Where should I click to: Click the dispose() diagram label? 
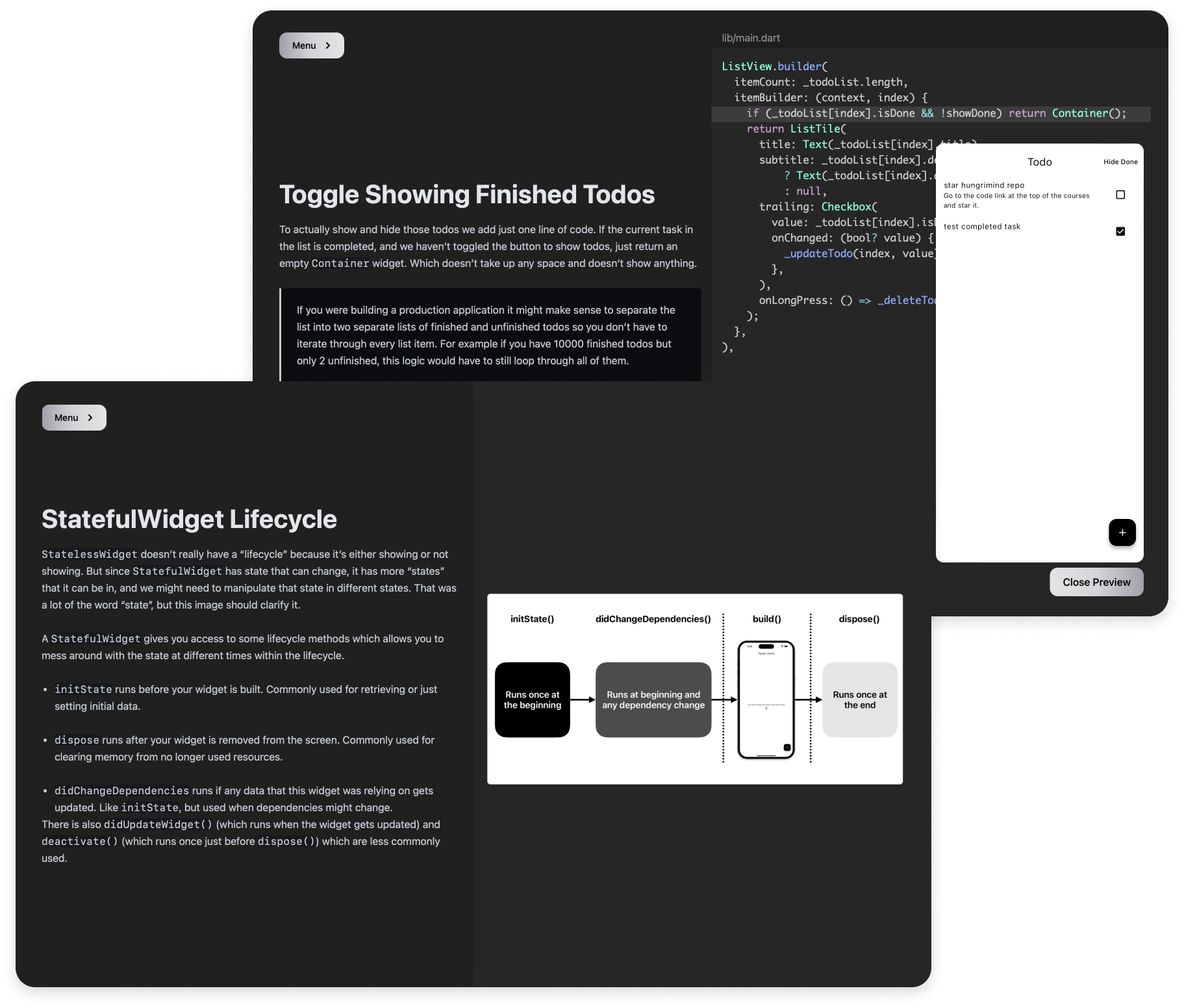[x=859, y=619]
